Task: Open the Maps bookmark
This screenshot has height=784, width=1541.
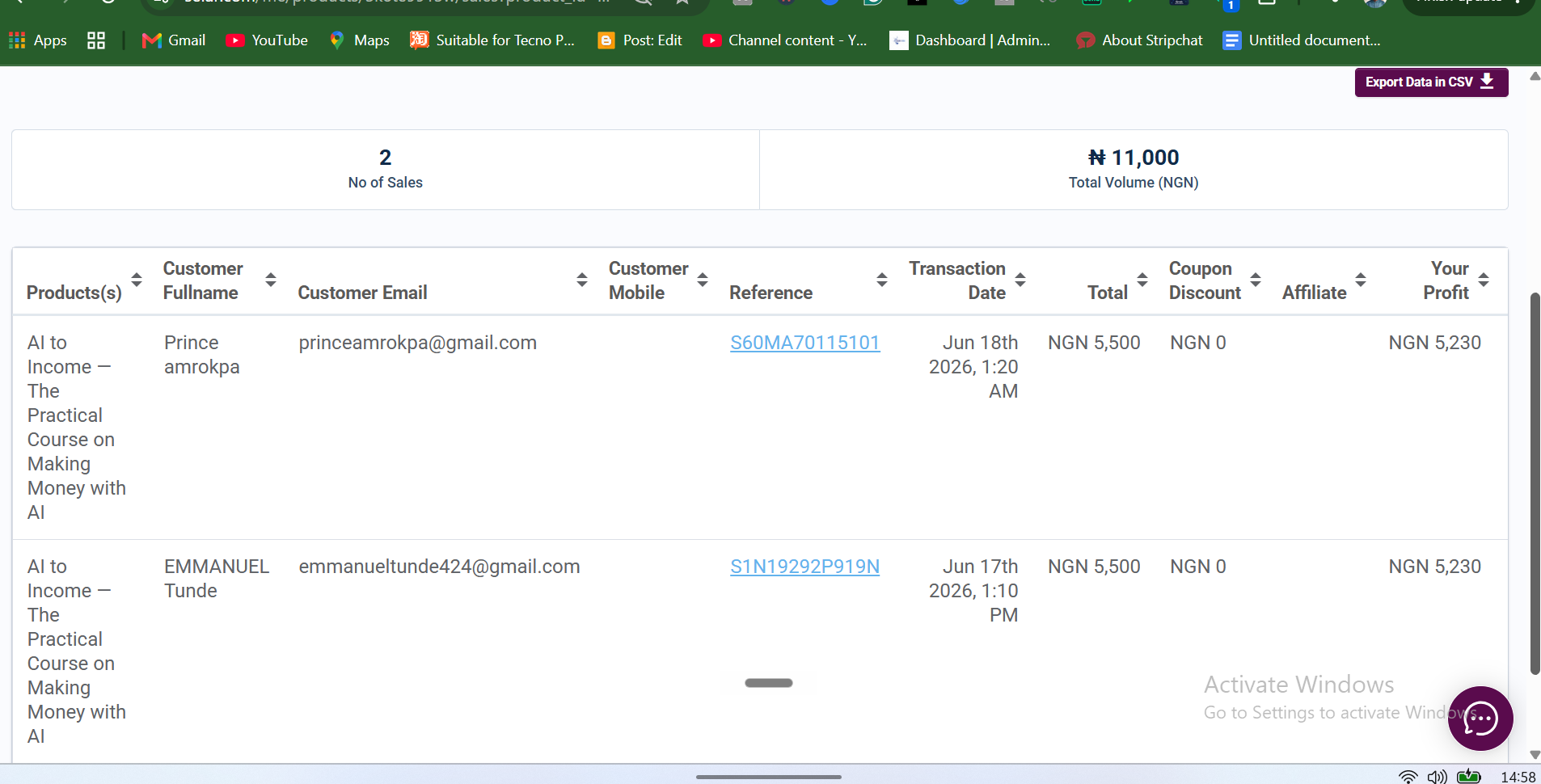Action: (x=360, y=40)
